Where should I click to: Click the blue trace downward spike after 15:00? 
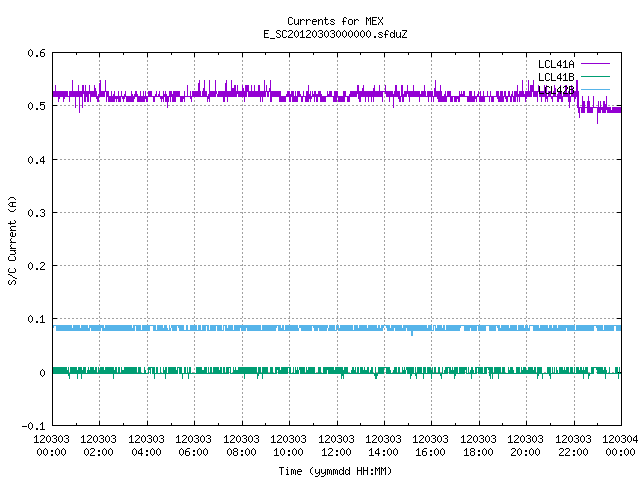click(412, 333)
